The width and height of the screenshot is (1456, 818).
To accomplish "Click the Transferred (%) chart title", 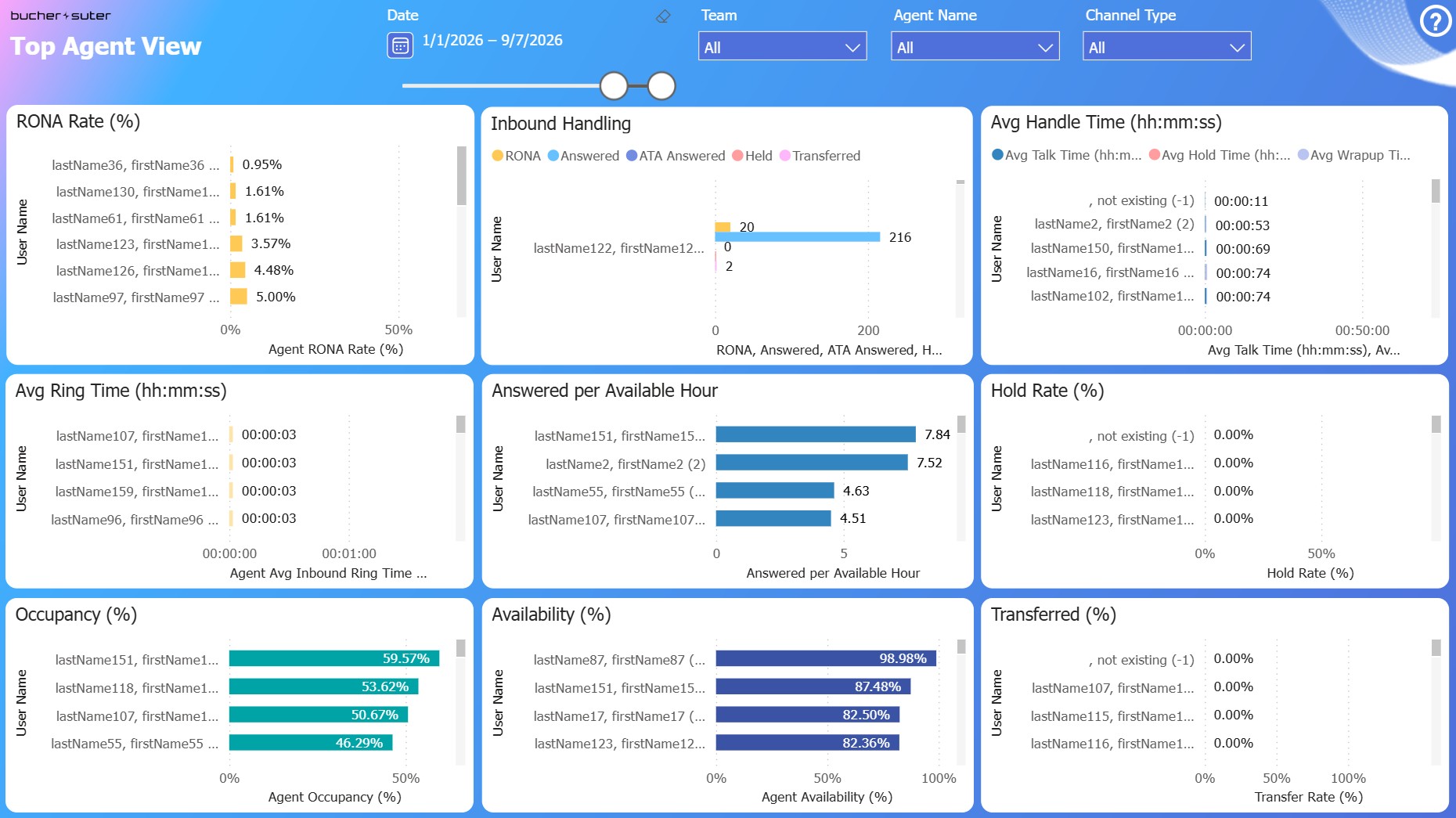I will (x=1054, y=614).
